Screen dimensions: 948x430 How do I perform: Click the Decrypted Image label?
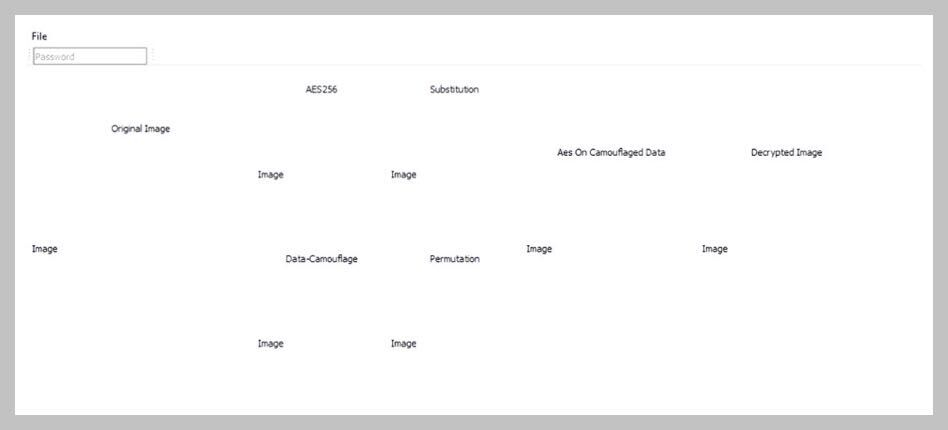point(786,152)
